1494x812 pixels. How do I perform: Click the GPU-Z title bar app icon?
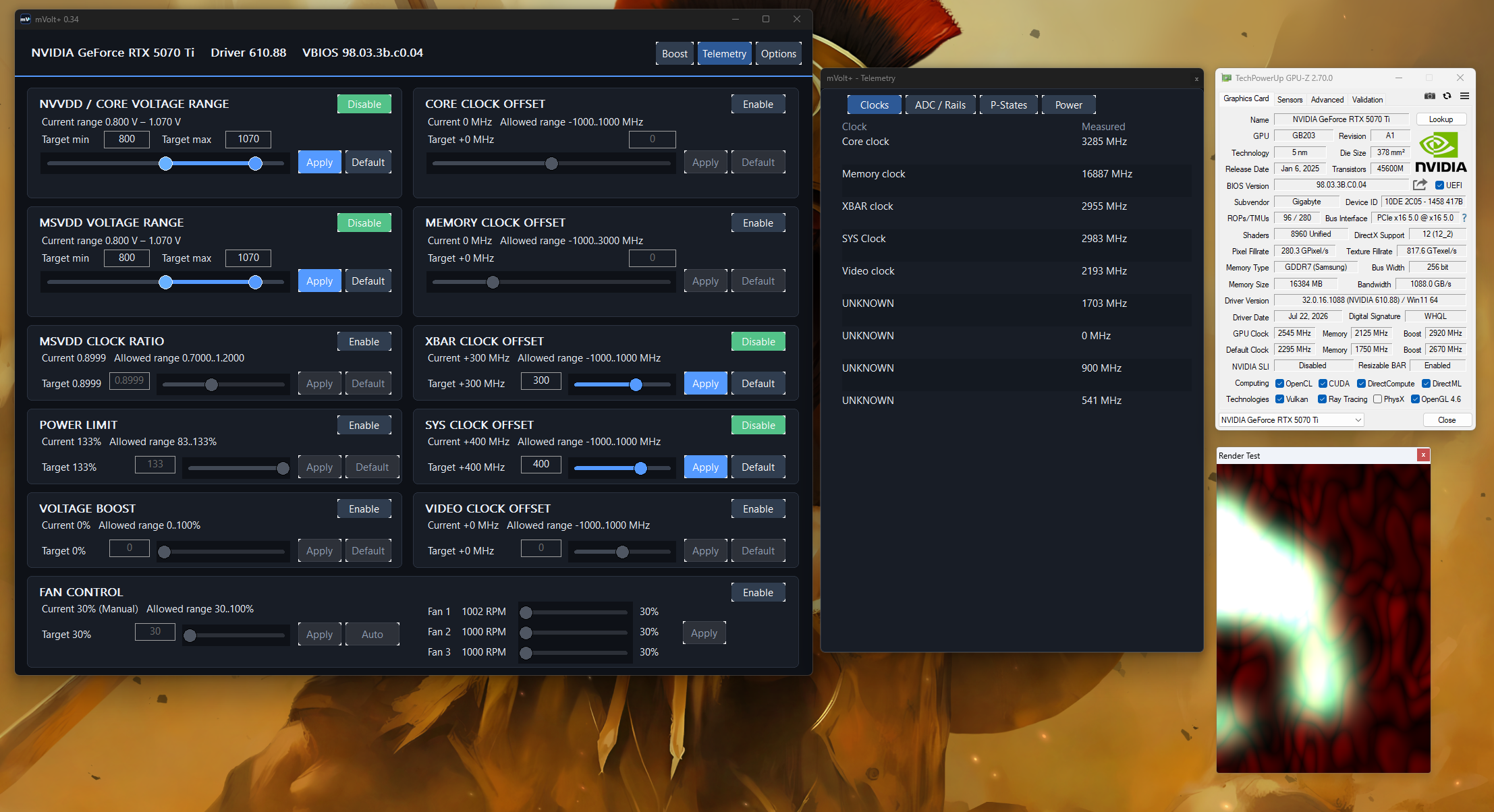pyautogui.click(x=1227, y=78)
